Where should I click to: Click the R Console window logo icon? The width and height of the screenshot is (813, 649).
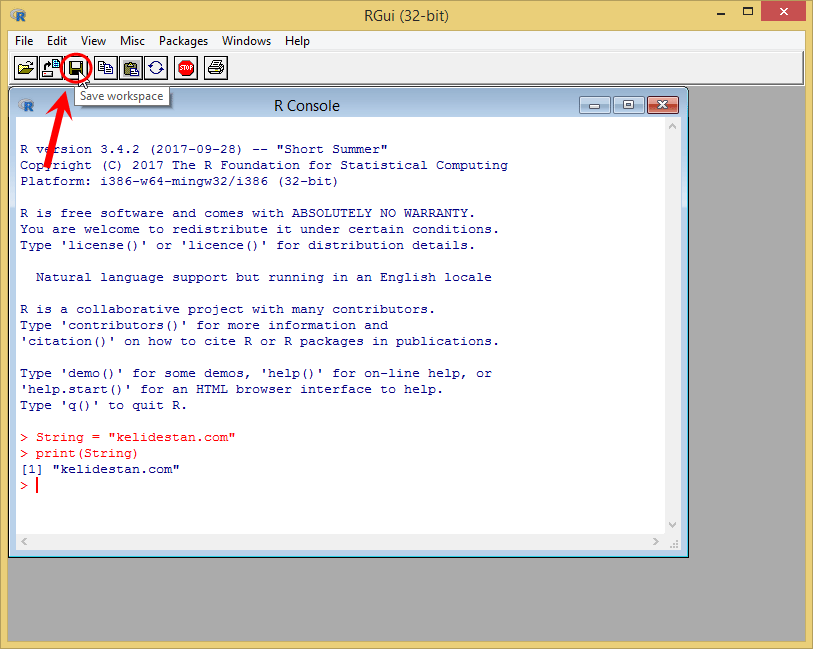[x=26, y=106]
